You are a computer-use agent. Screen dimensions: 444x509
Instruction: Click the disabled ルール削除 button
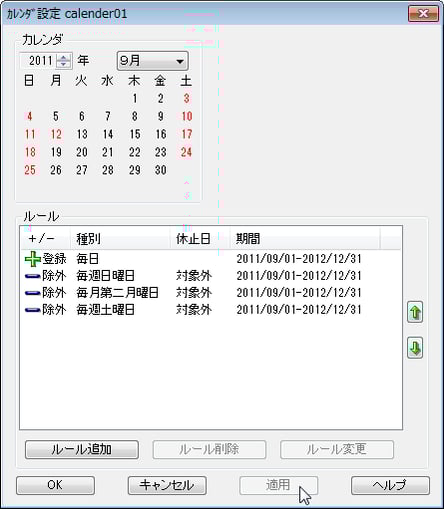pyautogui.click(x=209, y=450)
